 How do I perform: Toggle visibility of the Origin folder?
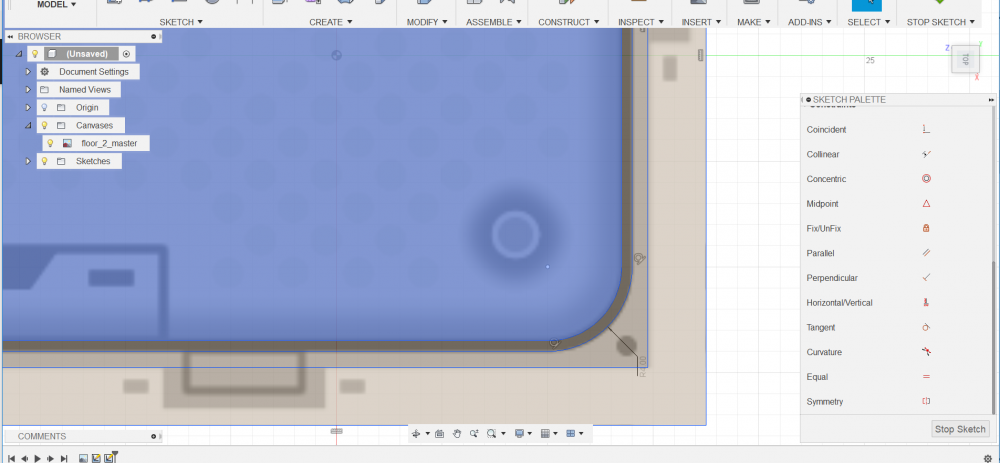point(44,107)
